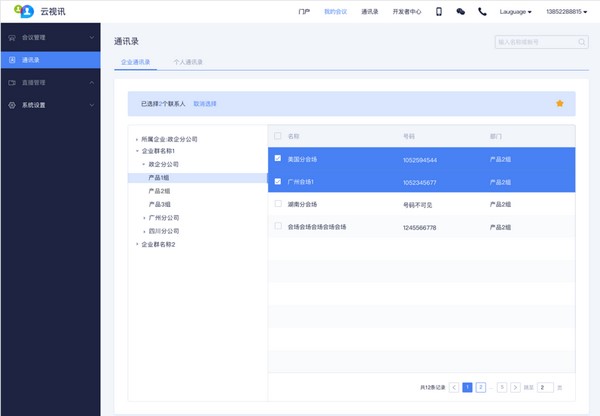Toggle the select-all checkbox in table header
Screen dimensions: 600x416
[x=278, y=135]
